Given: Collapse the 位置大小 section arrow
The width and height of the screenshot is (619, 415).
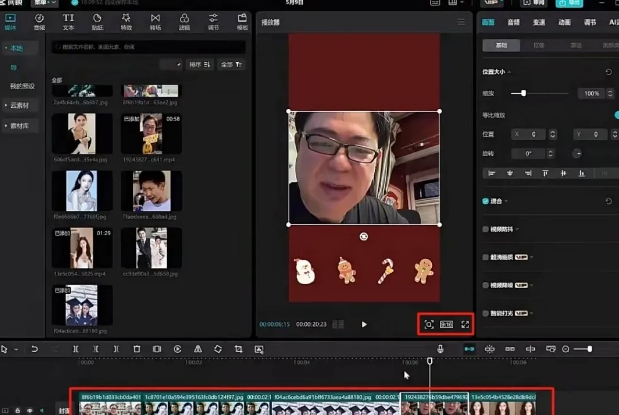Looking at the screenshot, I should point(509,72).
